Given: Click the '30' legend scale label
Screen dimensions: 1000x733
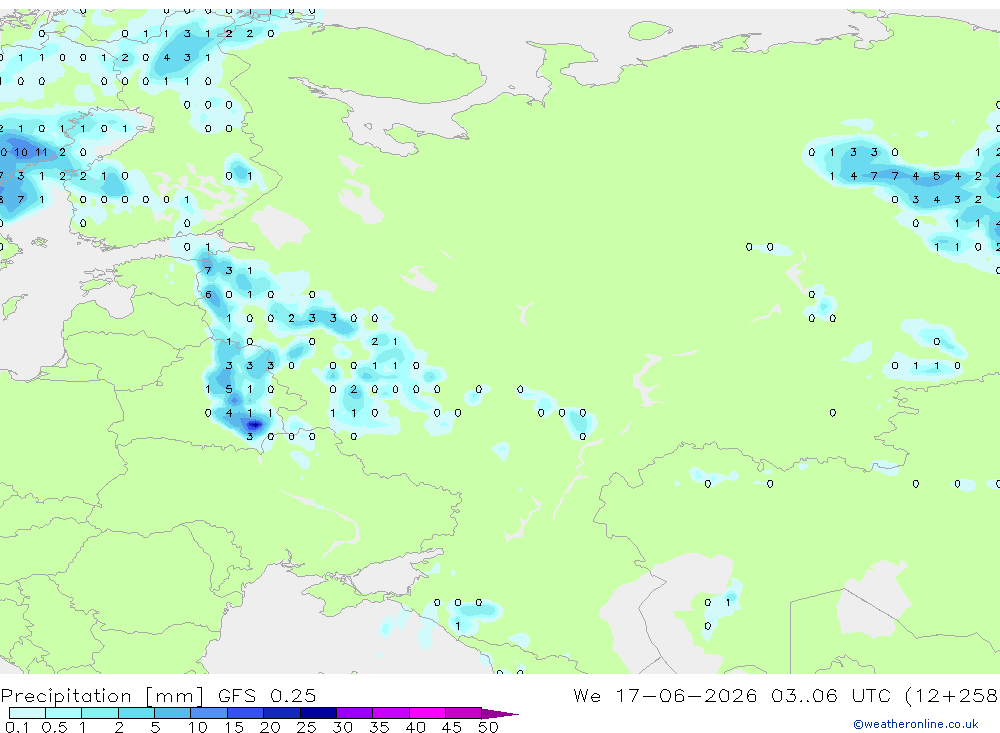Looking at the screenshot, I should [x=342, y=727].
